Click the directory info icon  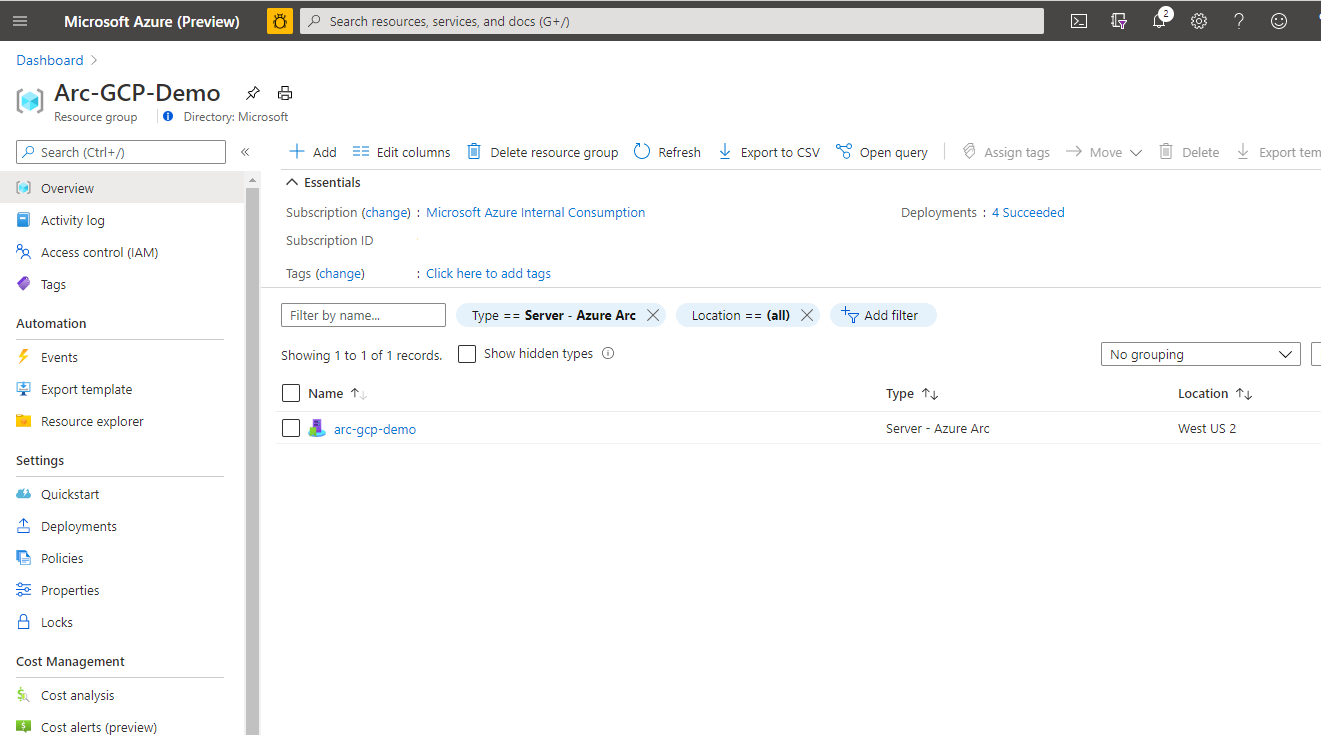pos(168,117)
